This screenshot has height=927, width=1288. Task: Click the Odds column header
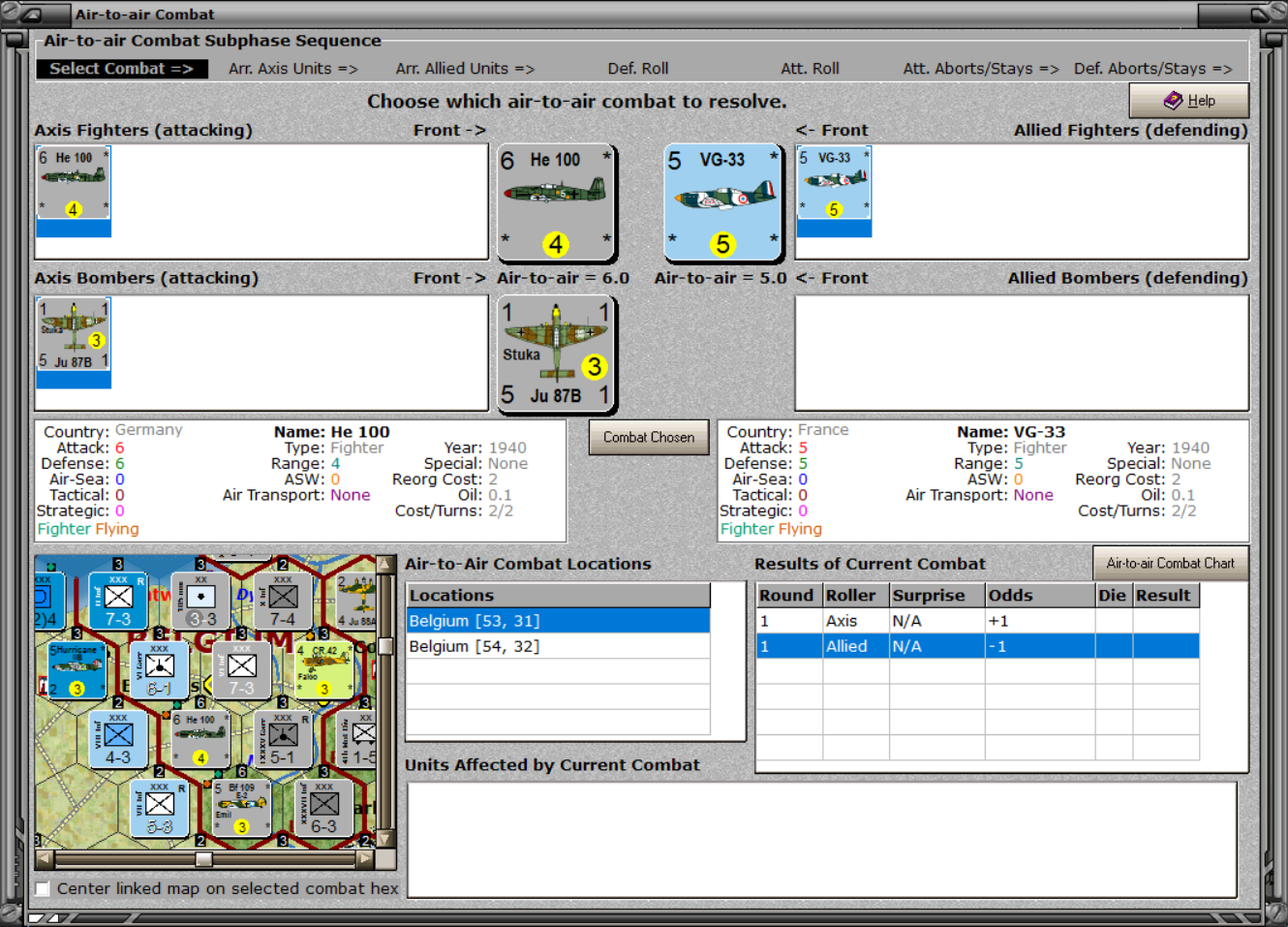[x=1040, y=596]
